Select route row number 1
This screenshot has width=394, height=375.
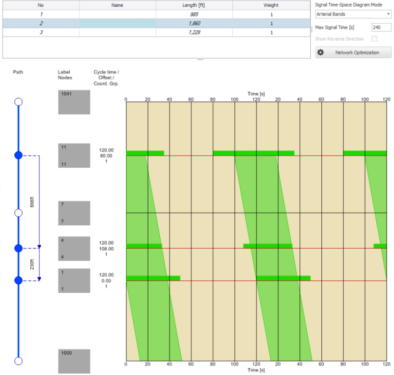[156, 14]
